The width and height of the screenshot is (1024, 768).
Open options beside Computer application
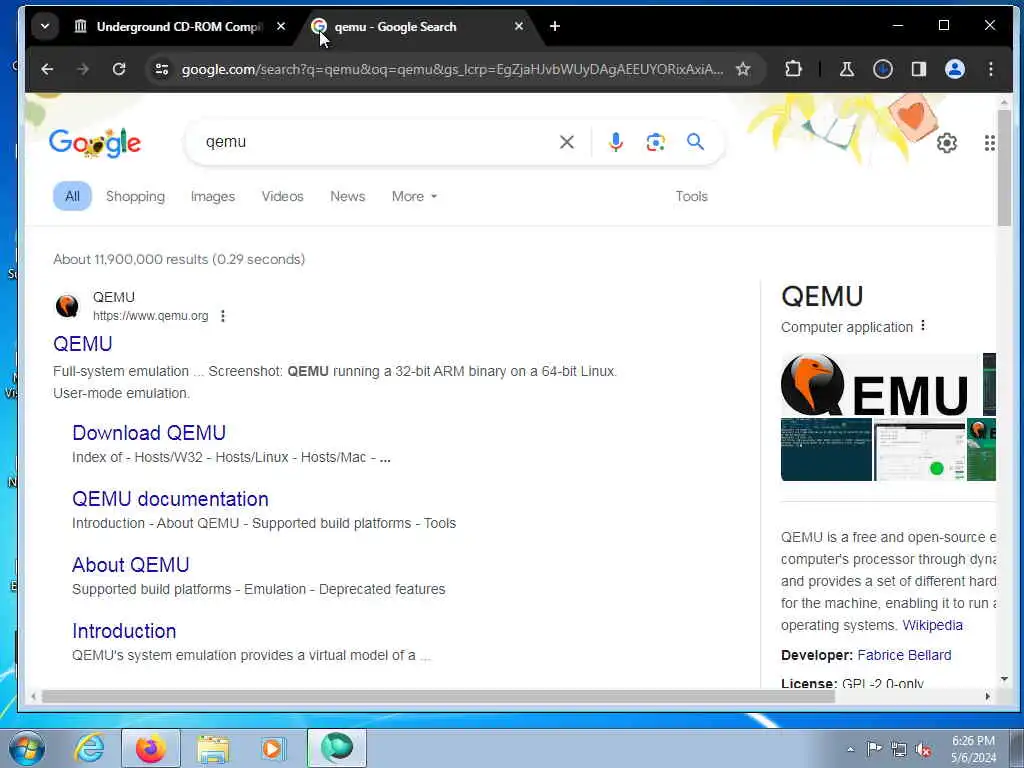pos(923,325)
